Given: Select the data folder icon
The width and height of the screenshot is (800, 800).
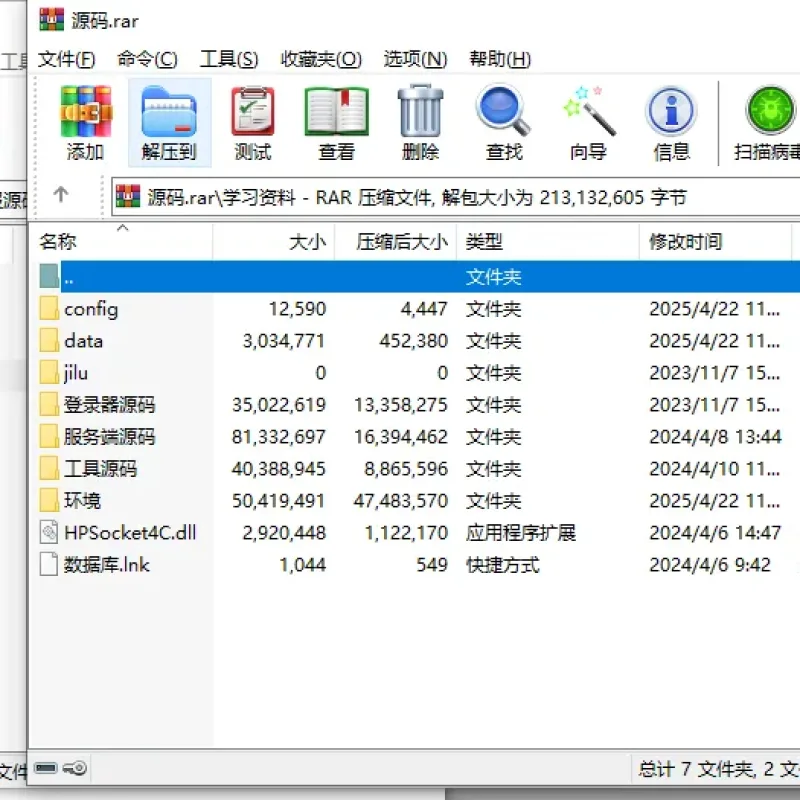Looking at the screenshot, I should pyautogui.click(x=49, y=340).
